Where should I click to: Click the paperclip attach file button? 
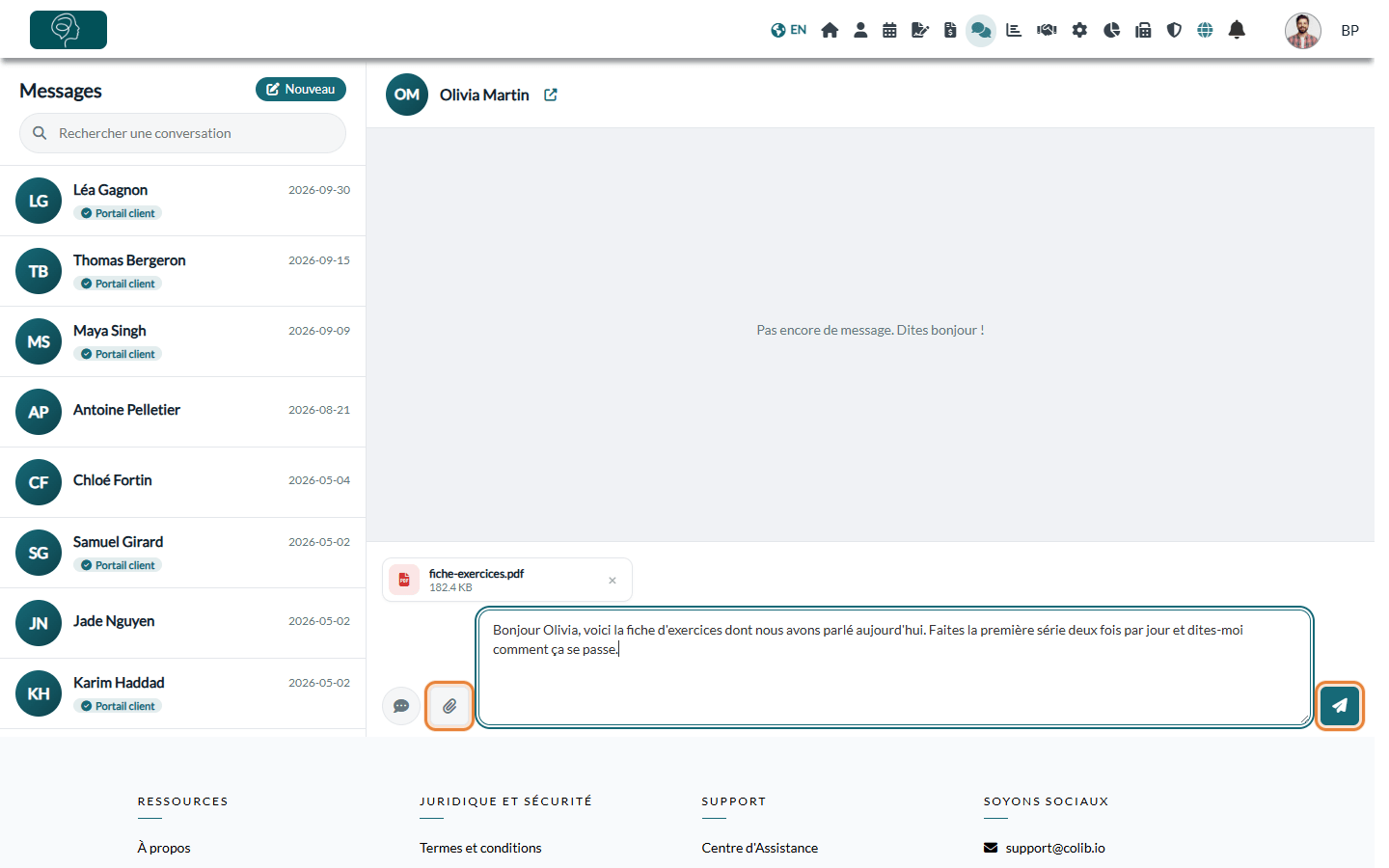click(449, 706)
